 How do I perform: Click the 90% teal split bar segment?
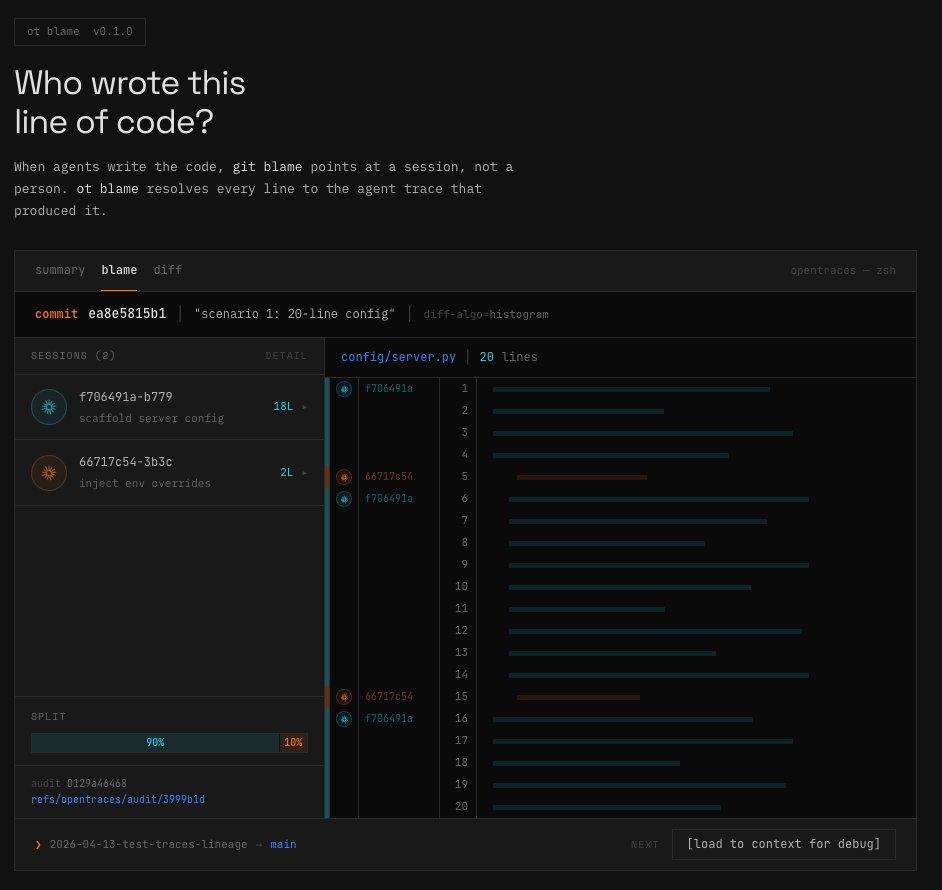[155, 743]
